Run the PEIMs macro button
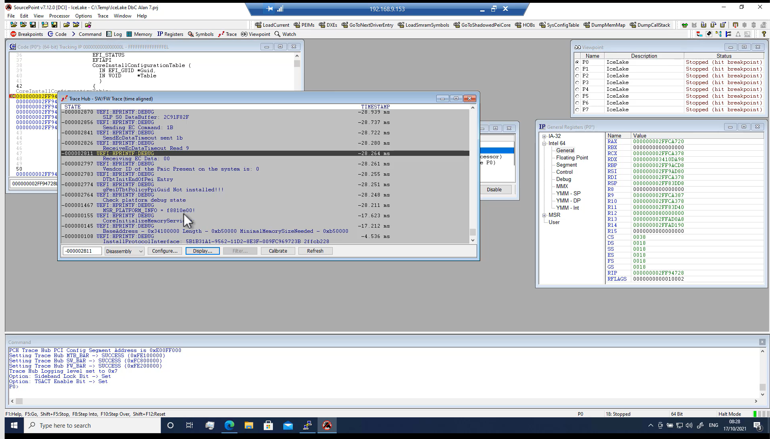 pos(304,25)
